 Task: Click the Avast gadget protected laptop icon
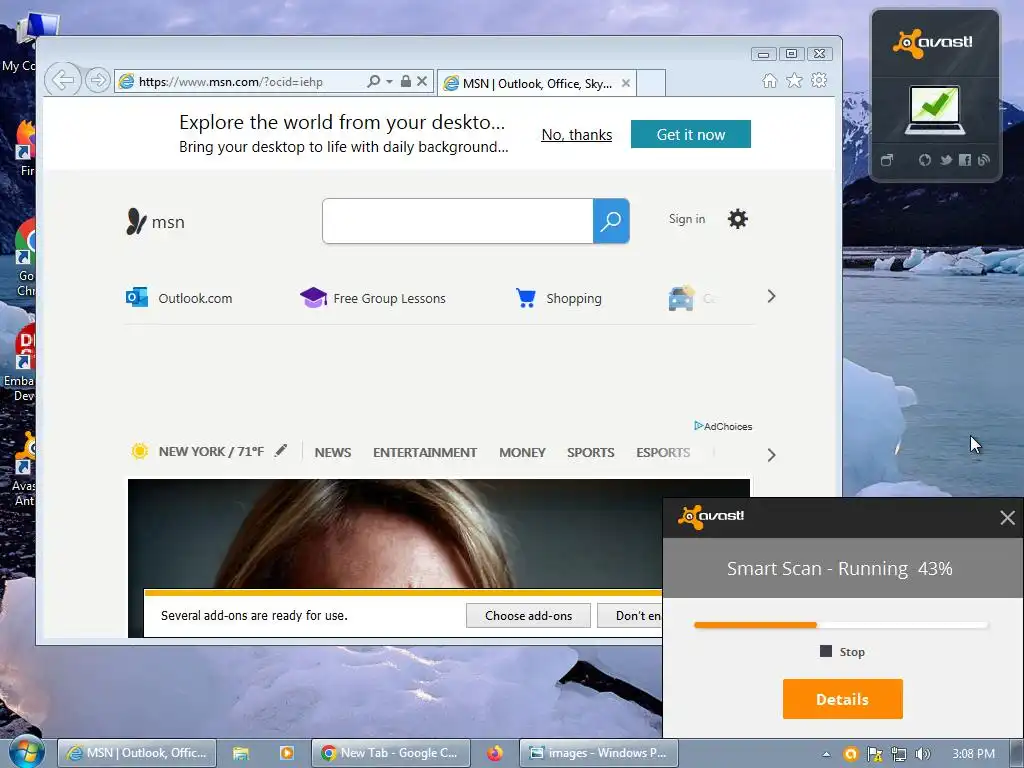click(935, 110)
